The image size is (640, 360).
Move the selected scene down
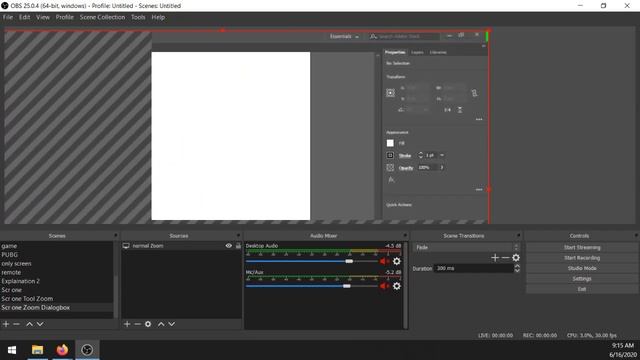(40, 324)
